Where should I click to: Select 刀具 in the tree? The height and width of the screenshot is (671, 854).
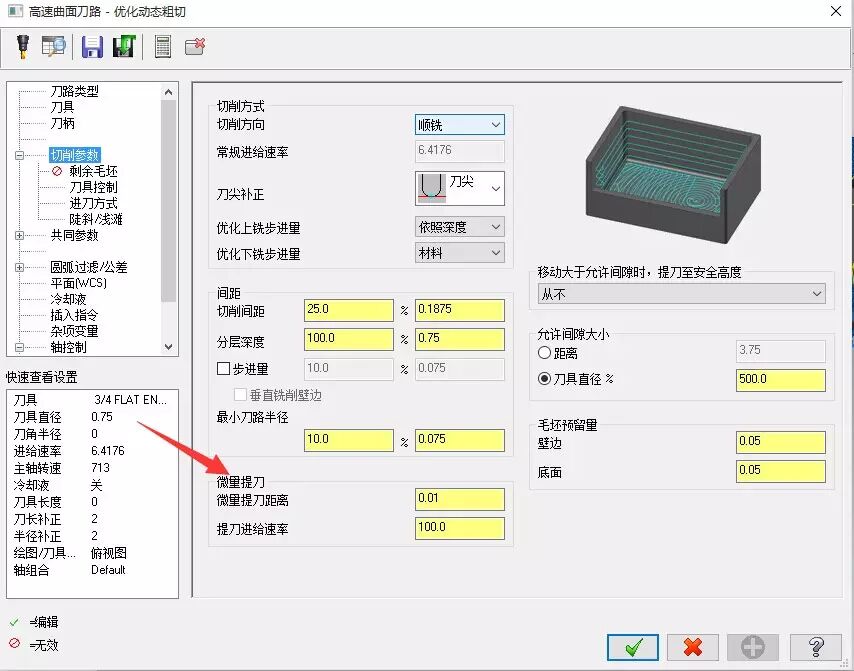point(62,107)
